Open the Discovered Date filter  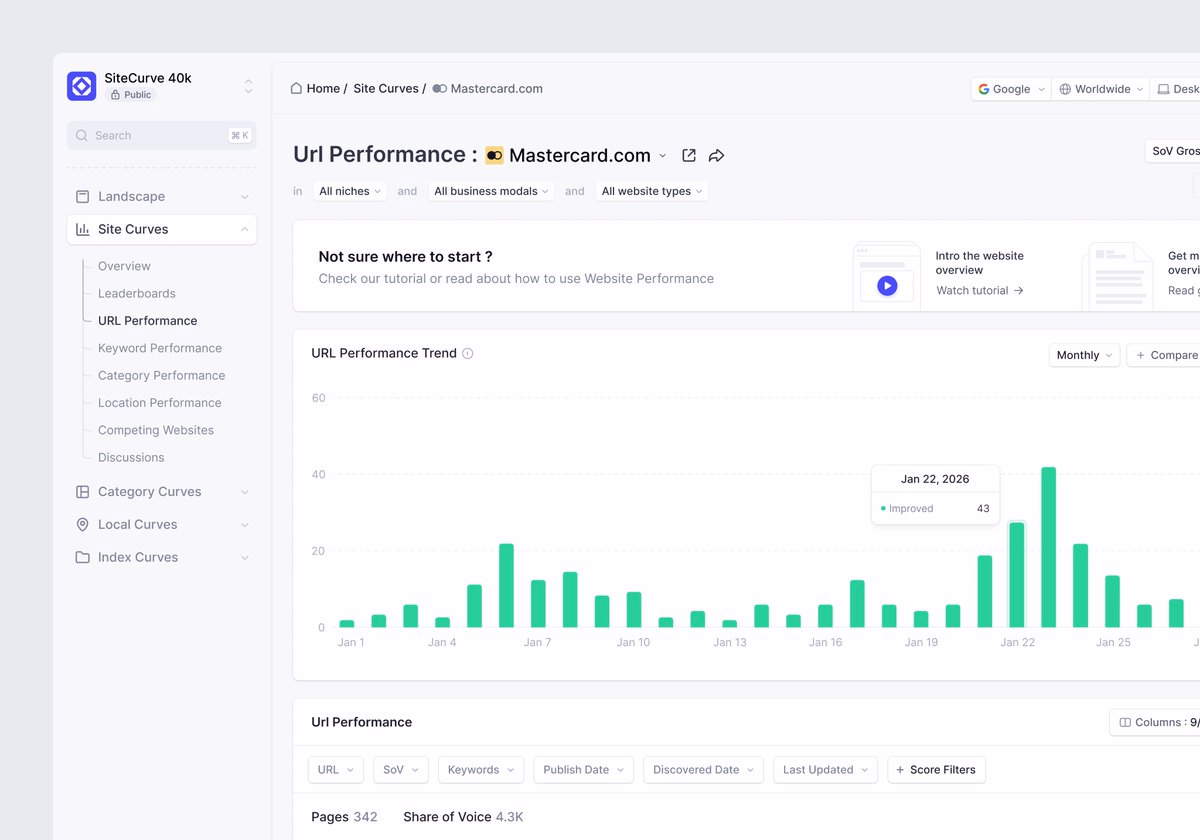point(704,770)
